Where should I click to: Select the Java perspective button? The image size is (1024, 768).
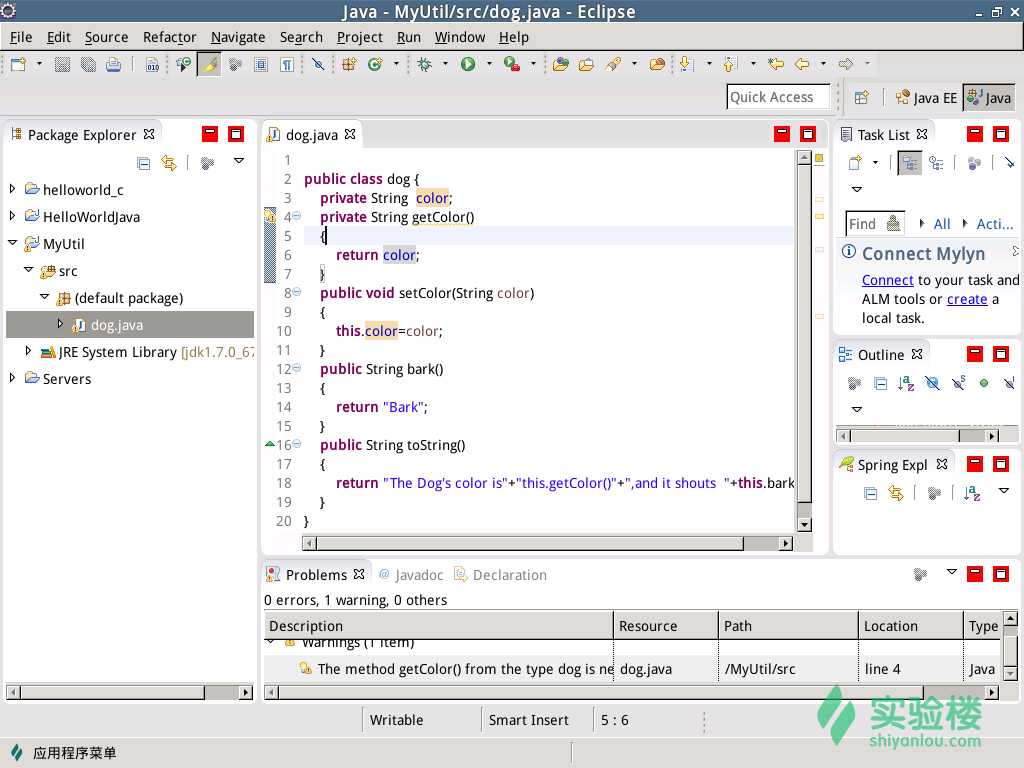pyautogui.click(x=989, y=98)
